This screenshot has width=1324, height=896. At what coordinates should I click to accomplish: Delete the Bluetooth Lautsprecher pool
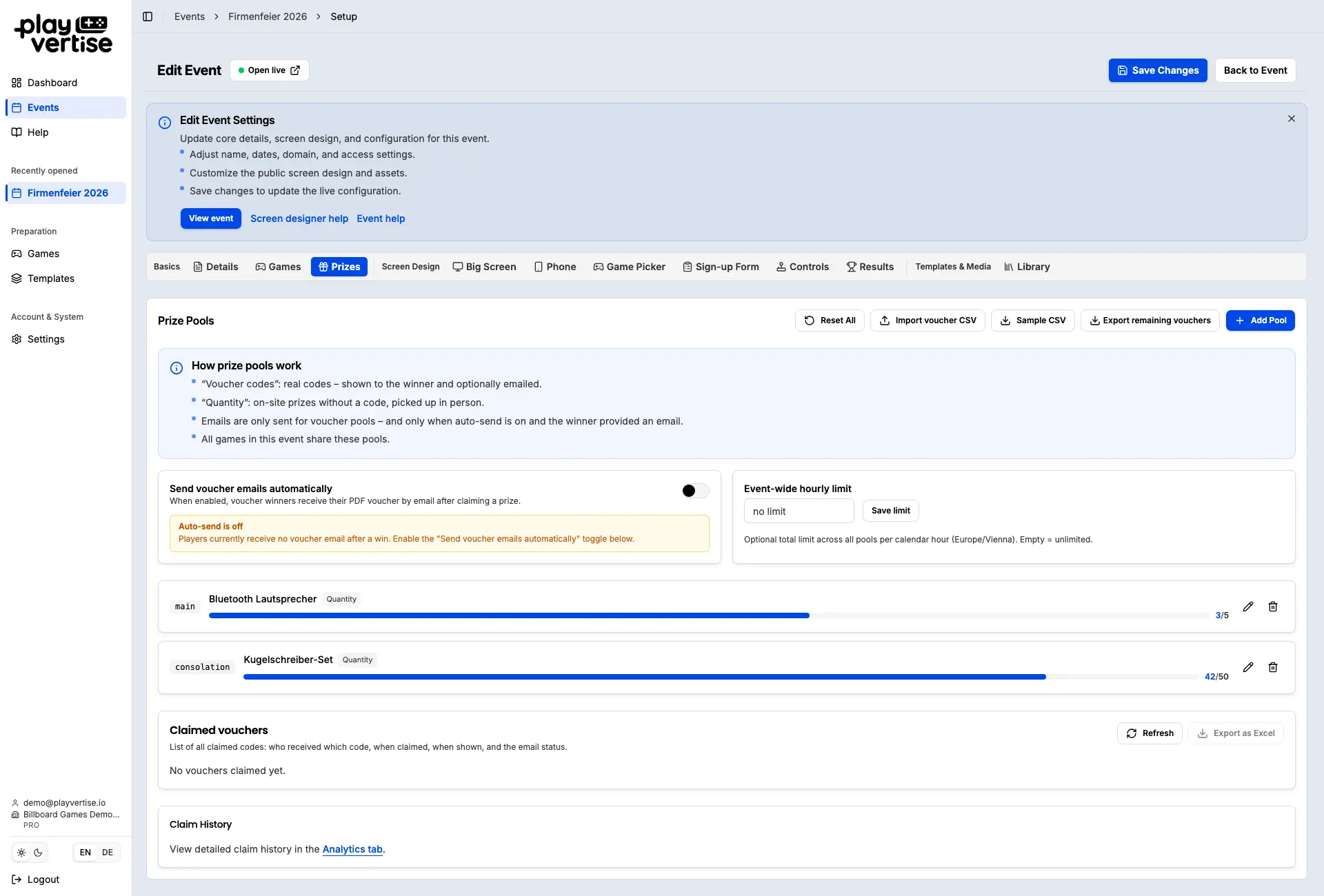point(1273,607)
